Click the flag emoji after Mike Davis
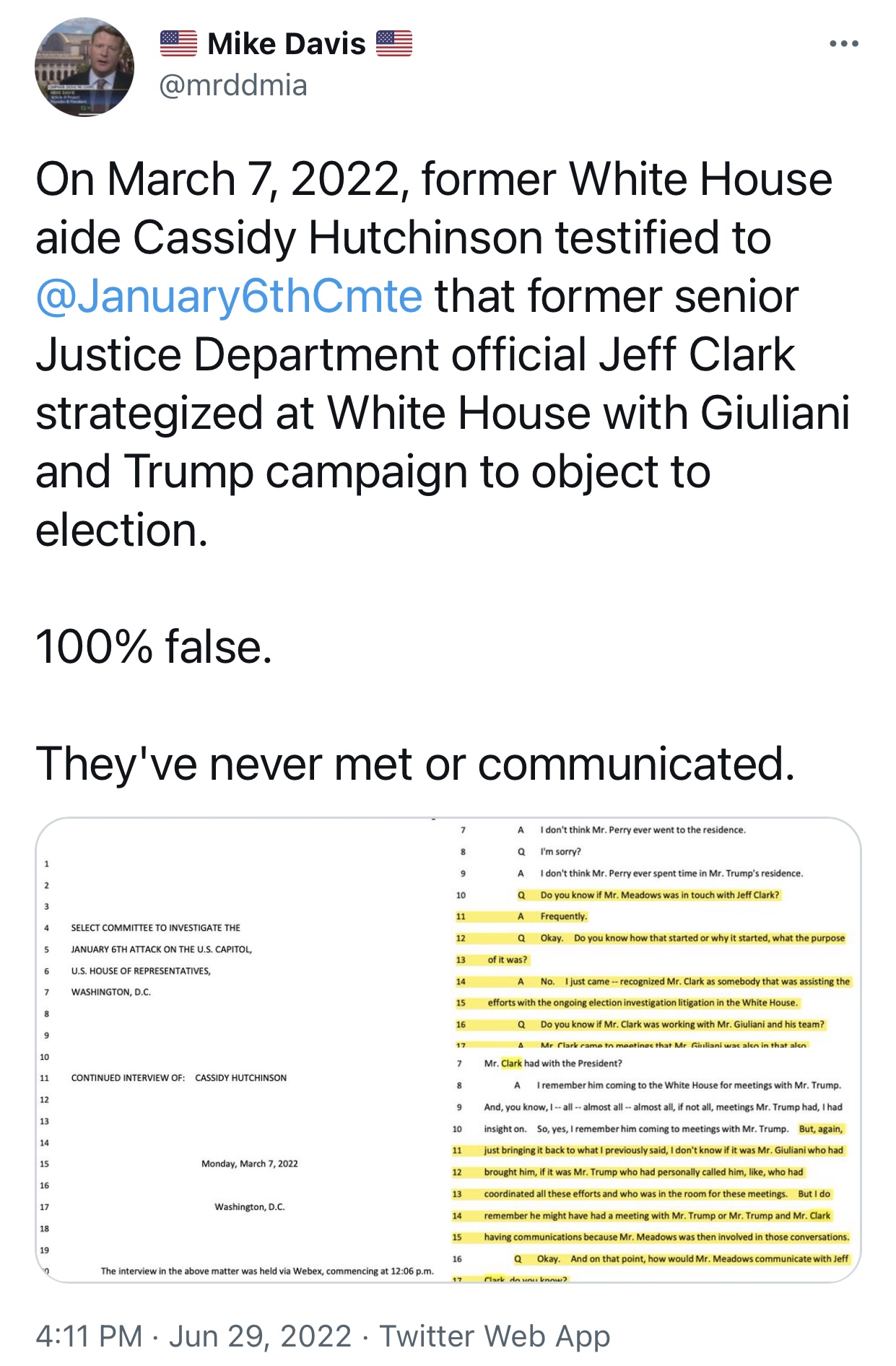Viewport: 896px width, 1366px height. (x=394, y=44)
